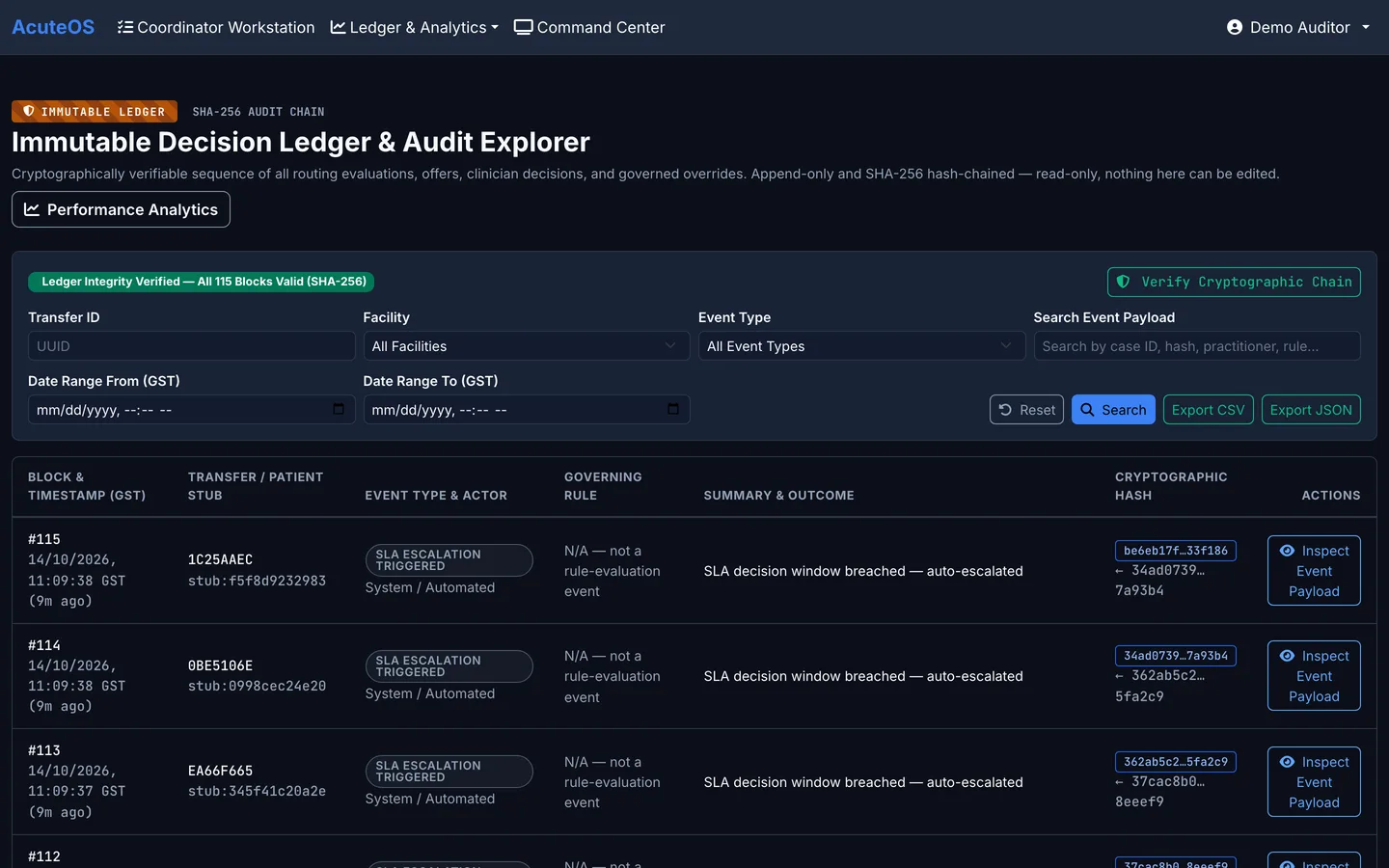Click SLA Escalation Triggered badge in block #115

pos(449,560)
